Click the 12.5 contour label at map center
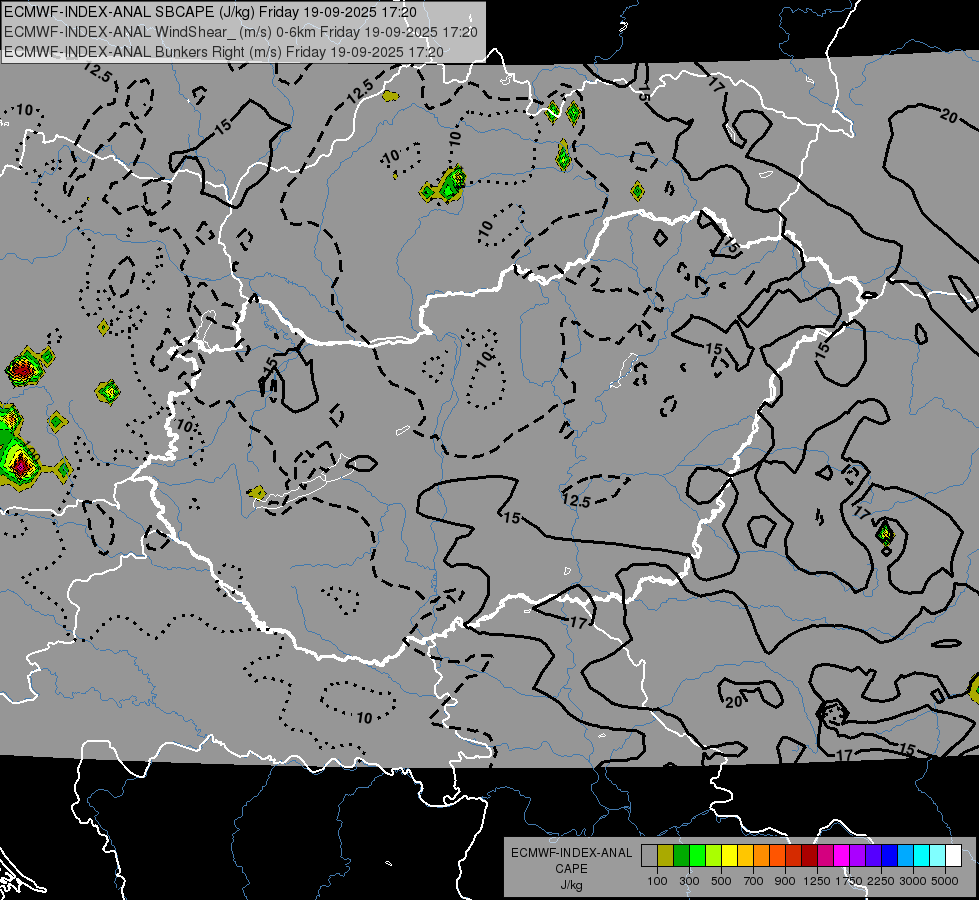This screenshot has width=979, height=900. pos(577,500)
